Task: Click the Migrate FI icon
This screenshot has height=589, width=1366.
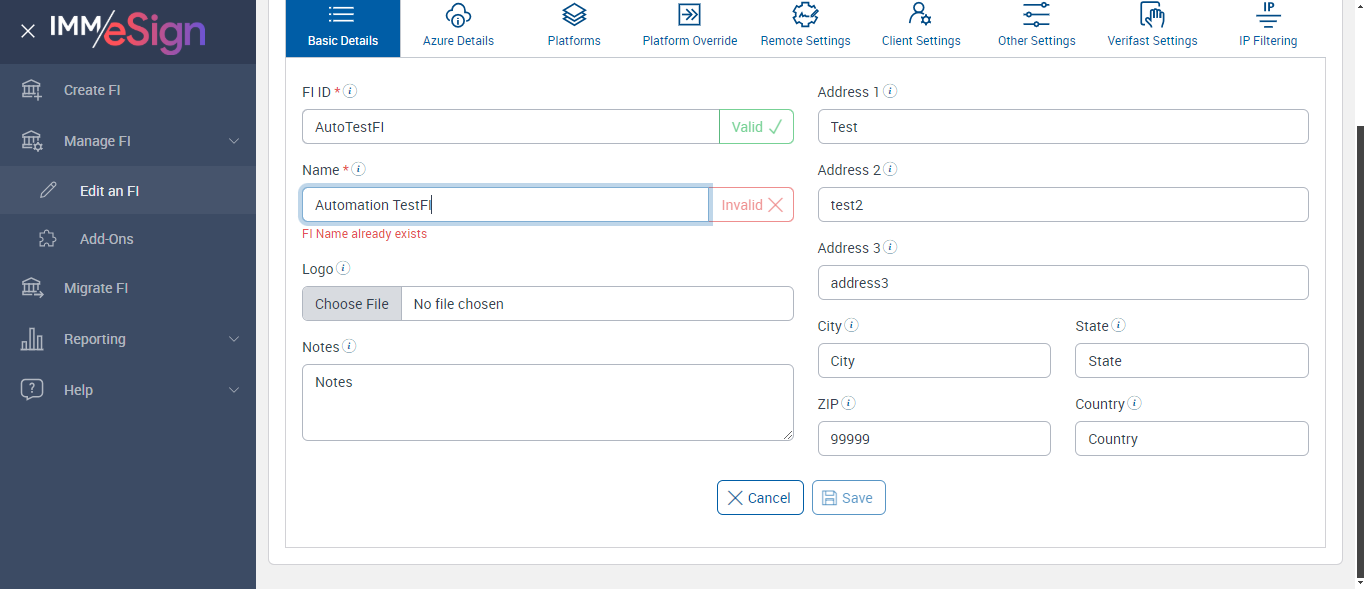Action: [x=32, y=288]
